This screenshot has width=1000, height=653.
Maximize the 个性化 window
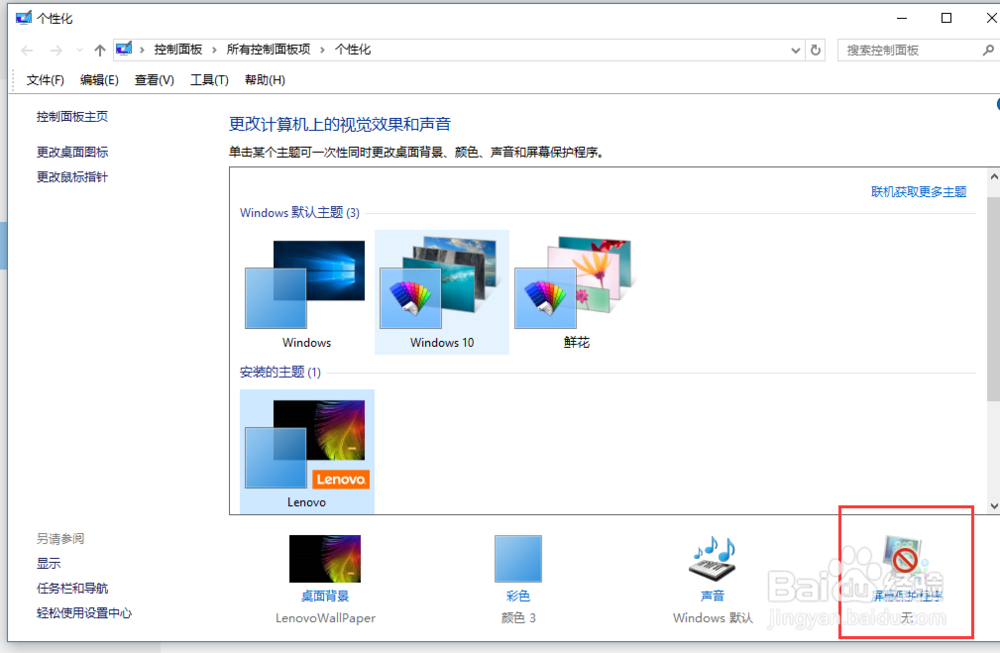click(946, 18)
